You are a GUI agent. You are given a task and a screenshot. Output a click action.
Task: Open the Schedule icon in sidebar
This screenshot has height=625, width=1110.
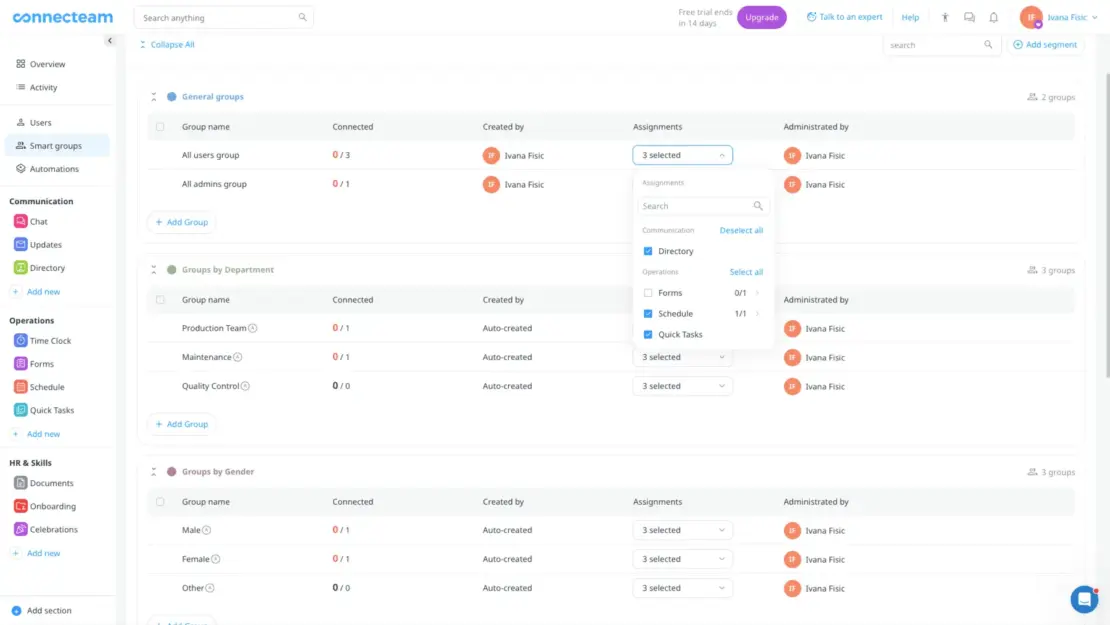21,387
